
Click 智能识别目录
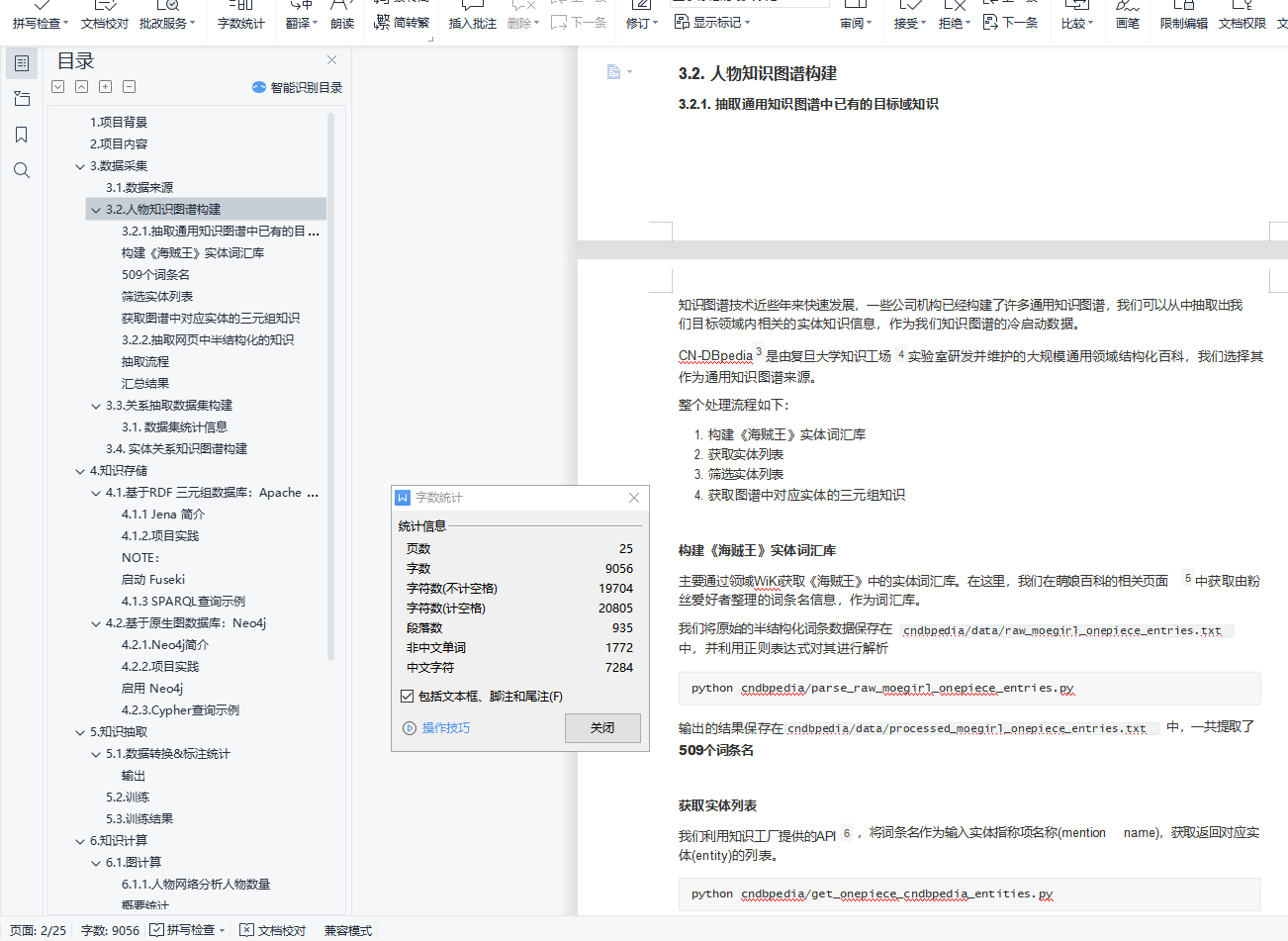click(x=298, y=87)
